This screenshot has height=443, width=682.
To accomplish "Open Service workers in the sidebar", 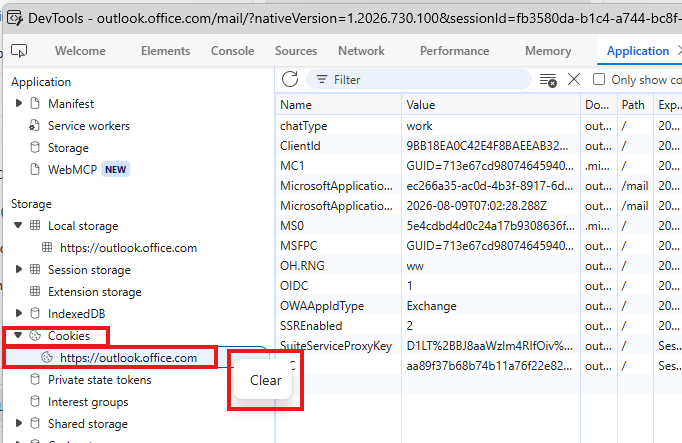I will (89, 126).
